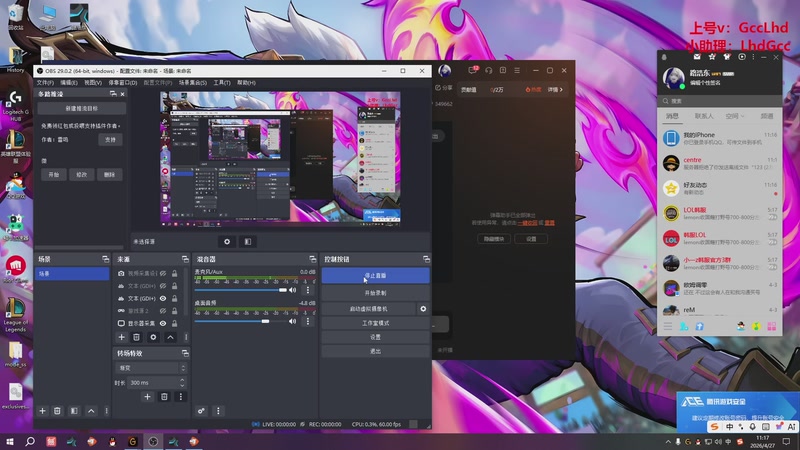Open 我的iPhone chat in QQ list

coord(719,138)
